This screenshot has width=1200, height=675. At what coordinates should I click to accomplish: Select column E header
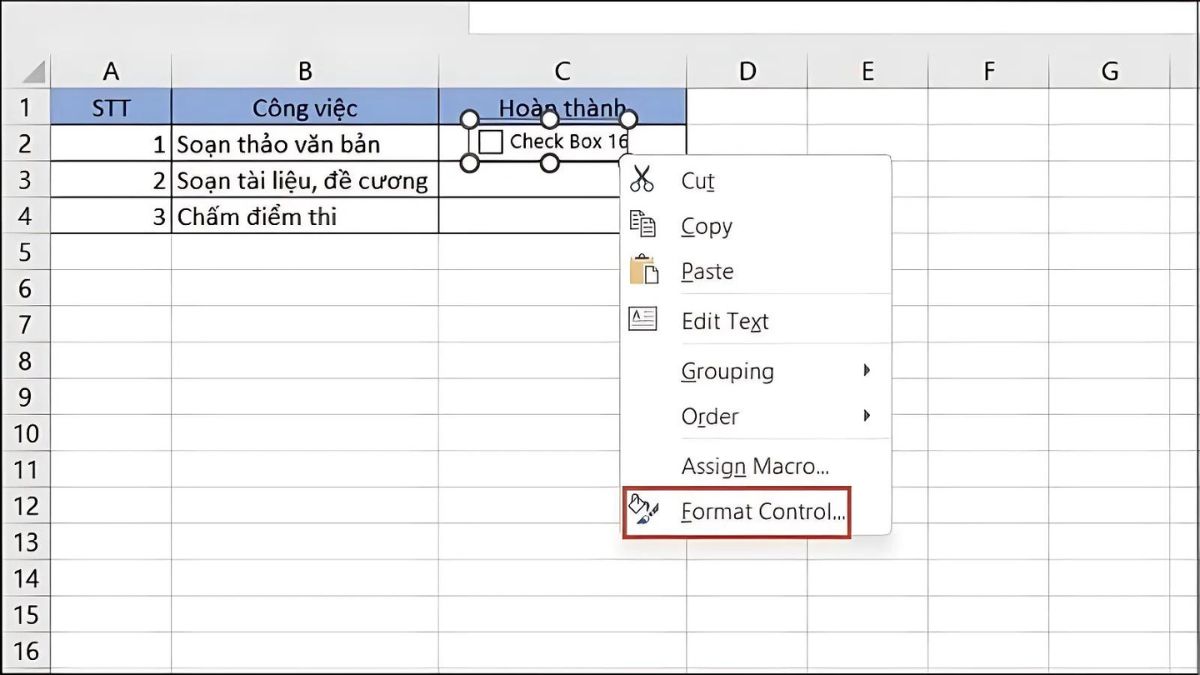(x=867, y=71)
